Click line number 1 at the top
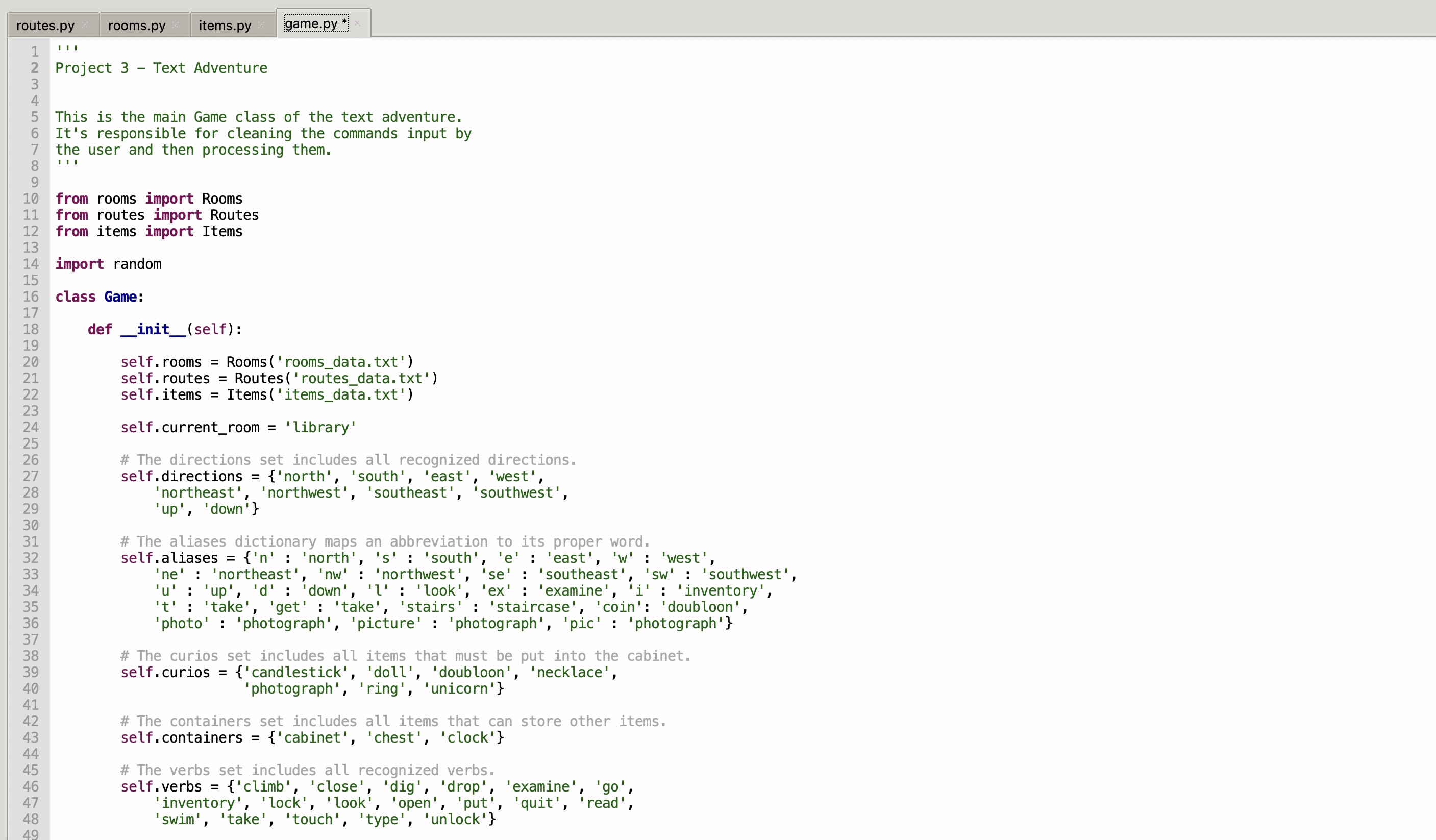This screenshot has height=840, width=1436. pyautogui.click(x=34, y=52)
